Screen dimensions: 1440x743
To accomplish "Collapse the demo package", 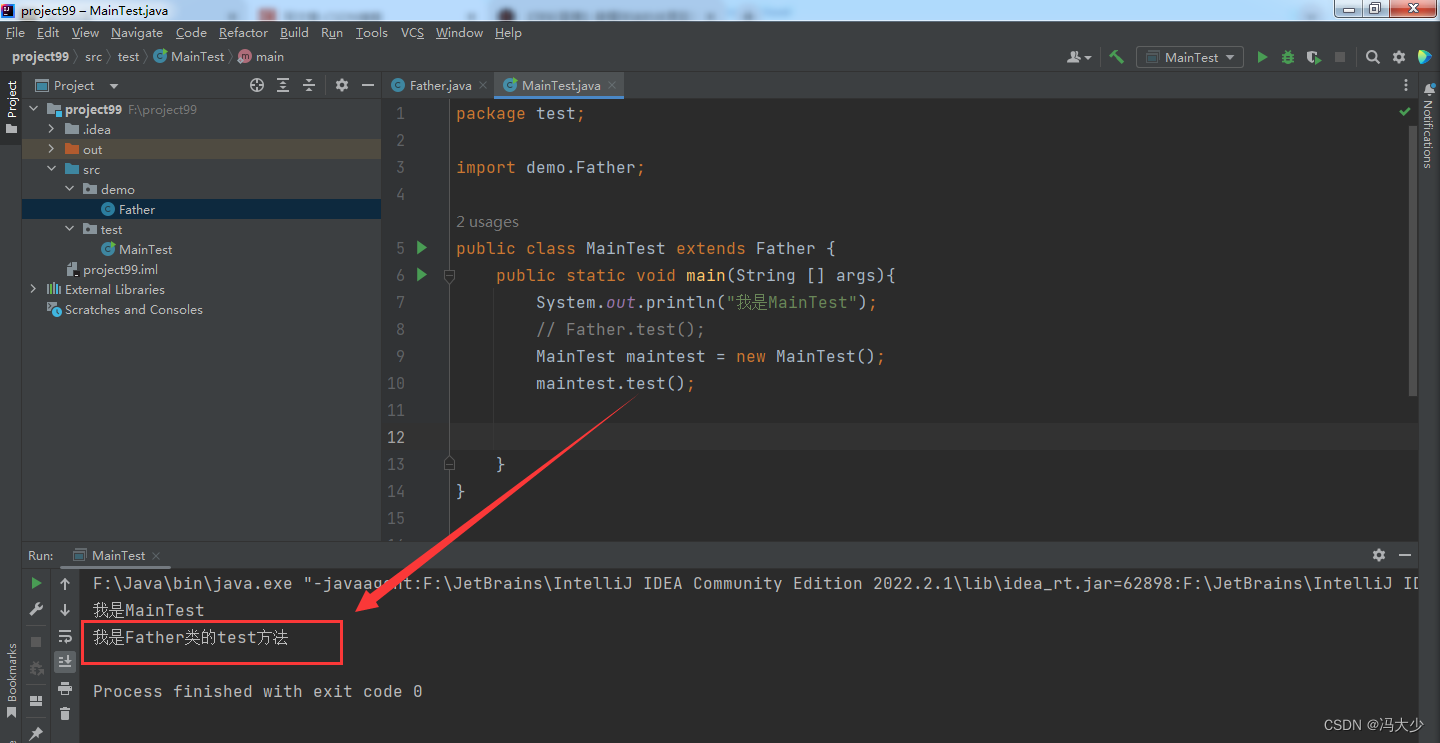I will (x=69, y=189).
